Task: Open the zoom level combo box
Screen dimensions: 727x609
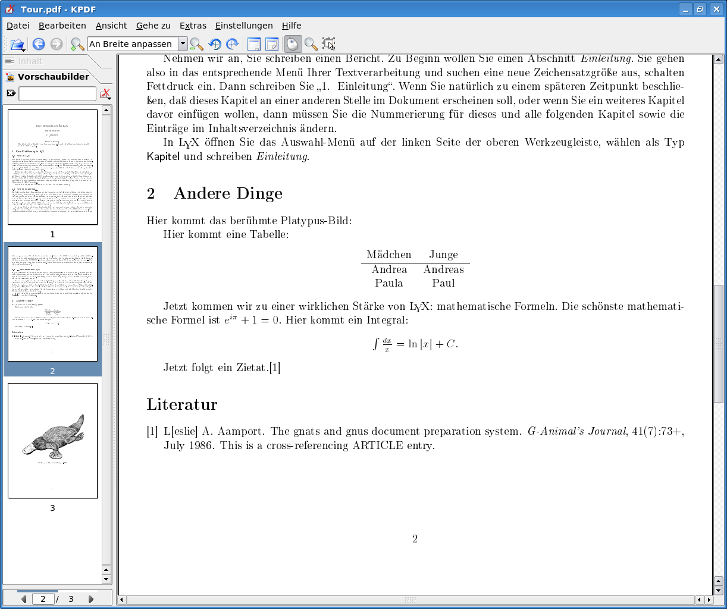Action: [x=137, y=44]
